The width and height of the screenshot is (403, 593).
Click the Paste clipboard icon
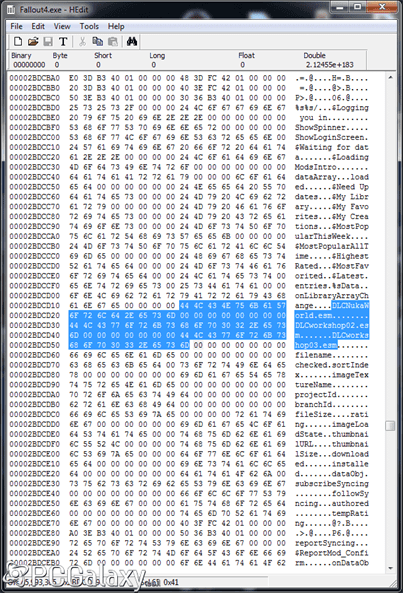[x=113, y=41]
